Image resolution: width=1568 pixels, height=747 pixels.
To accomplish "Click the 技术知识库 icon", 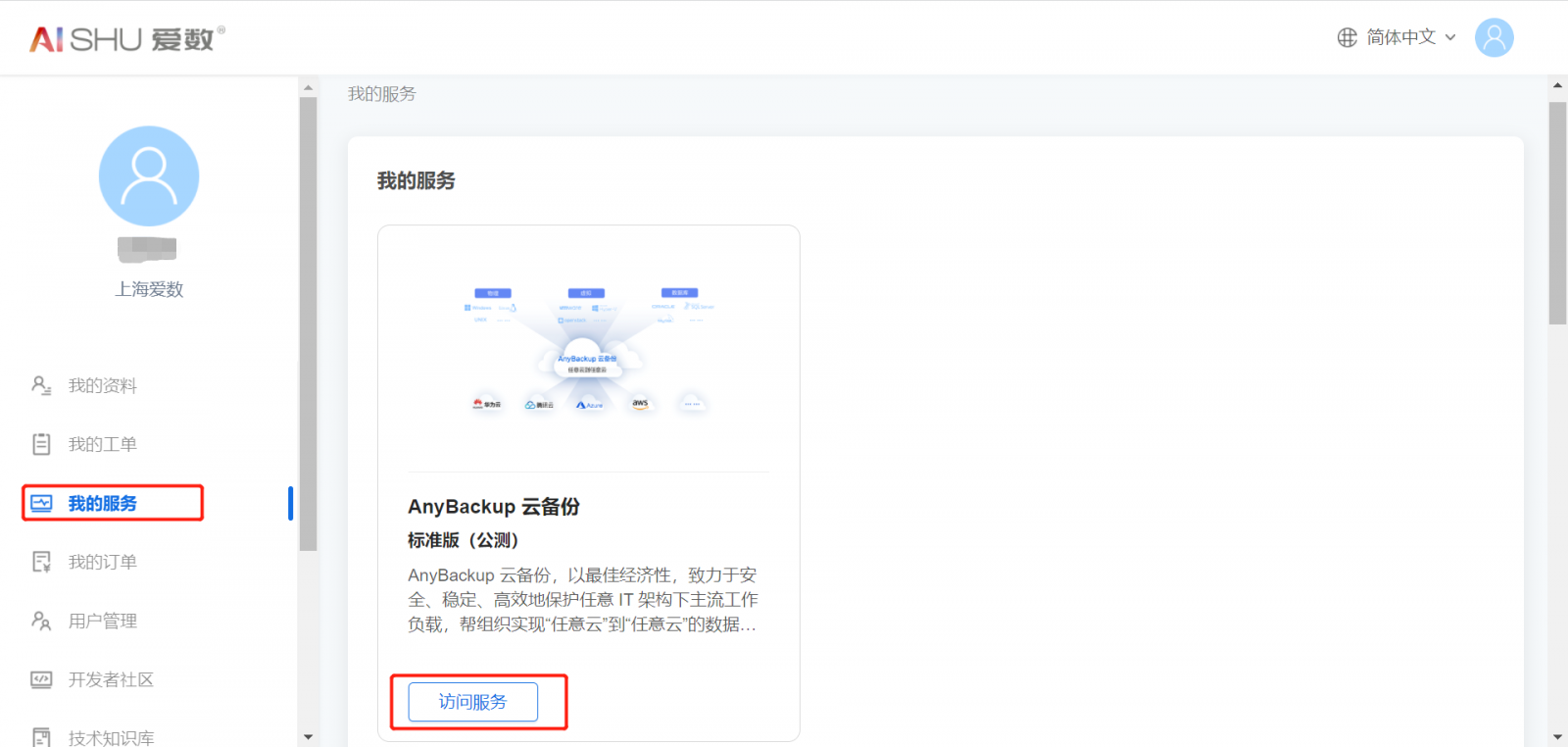I will 41,737.
